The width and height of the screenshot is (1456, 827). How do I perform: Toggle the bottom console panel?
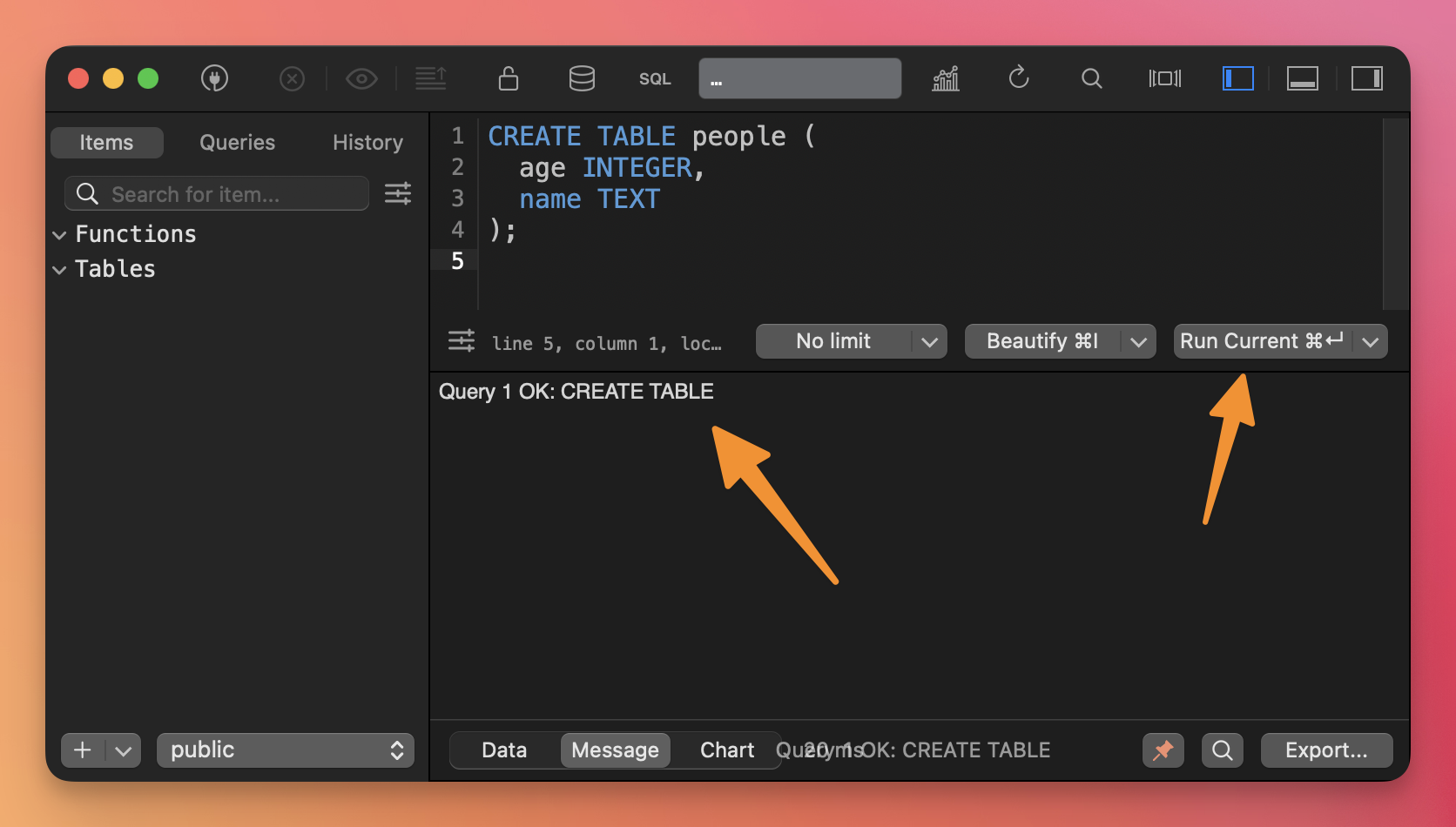pyautogui.click(x=1302, y=79)
